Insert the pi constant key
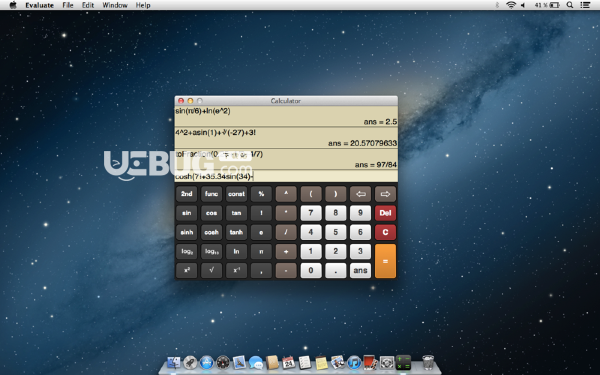This screenshot has height=375, width=600. (x=261, y=251)
